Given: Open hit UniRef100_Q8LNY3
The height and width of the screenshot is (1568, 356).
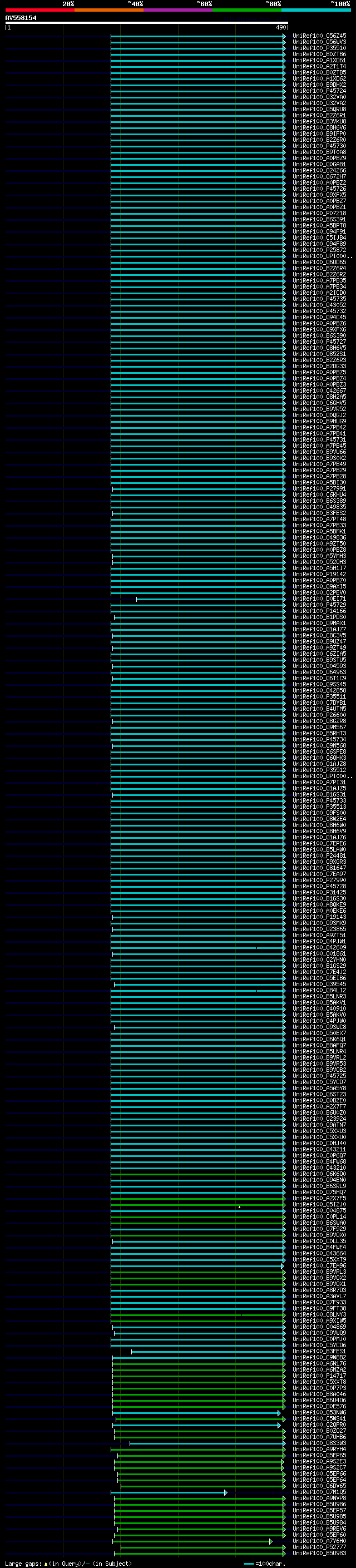Looking at the screenshot, I should pos(319,1314).
